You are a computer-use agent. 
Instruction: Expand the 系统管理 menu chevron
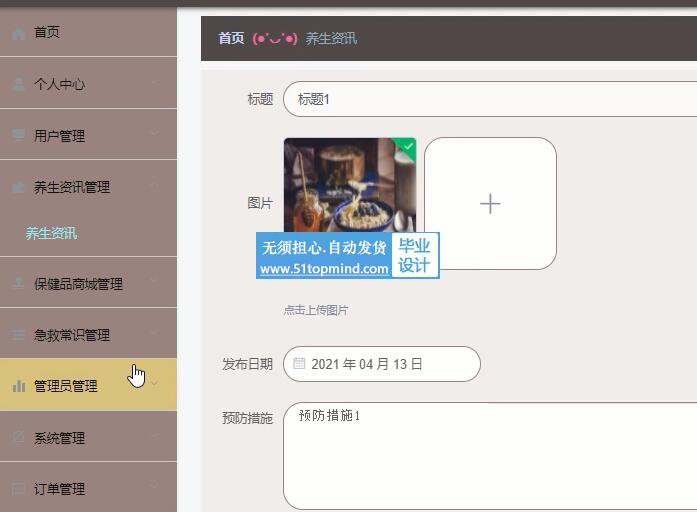(154, 435)
